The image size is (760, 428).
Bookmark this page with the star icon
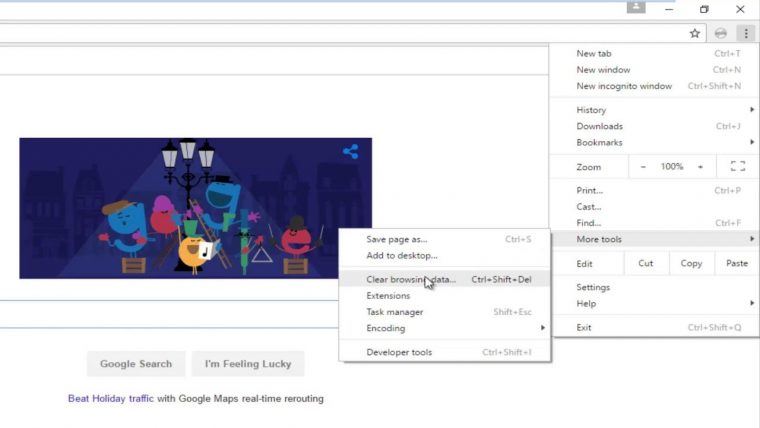[x=695, y=33]
